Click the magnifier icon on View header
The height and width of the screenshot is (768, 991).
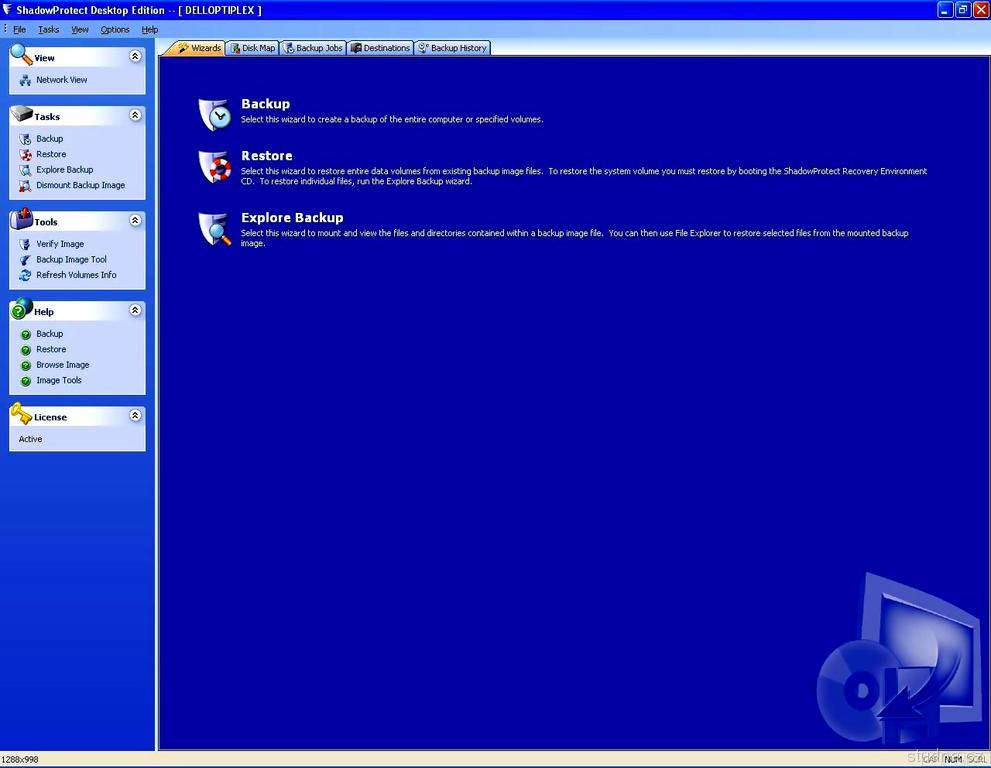tap(21, 54)
